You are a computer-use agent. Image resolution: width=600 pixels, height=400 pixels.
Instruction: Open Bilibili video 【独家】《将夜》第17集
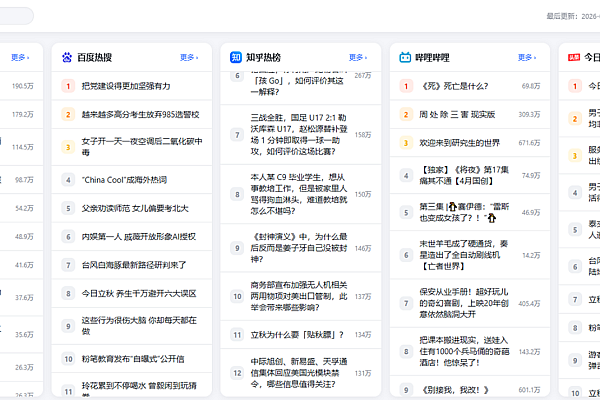pos(465,175)
